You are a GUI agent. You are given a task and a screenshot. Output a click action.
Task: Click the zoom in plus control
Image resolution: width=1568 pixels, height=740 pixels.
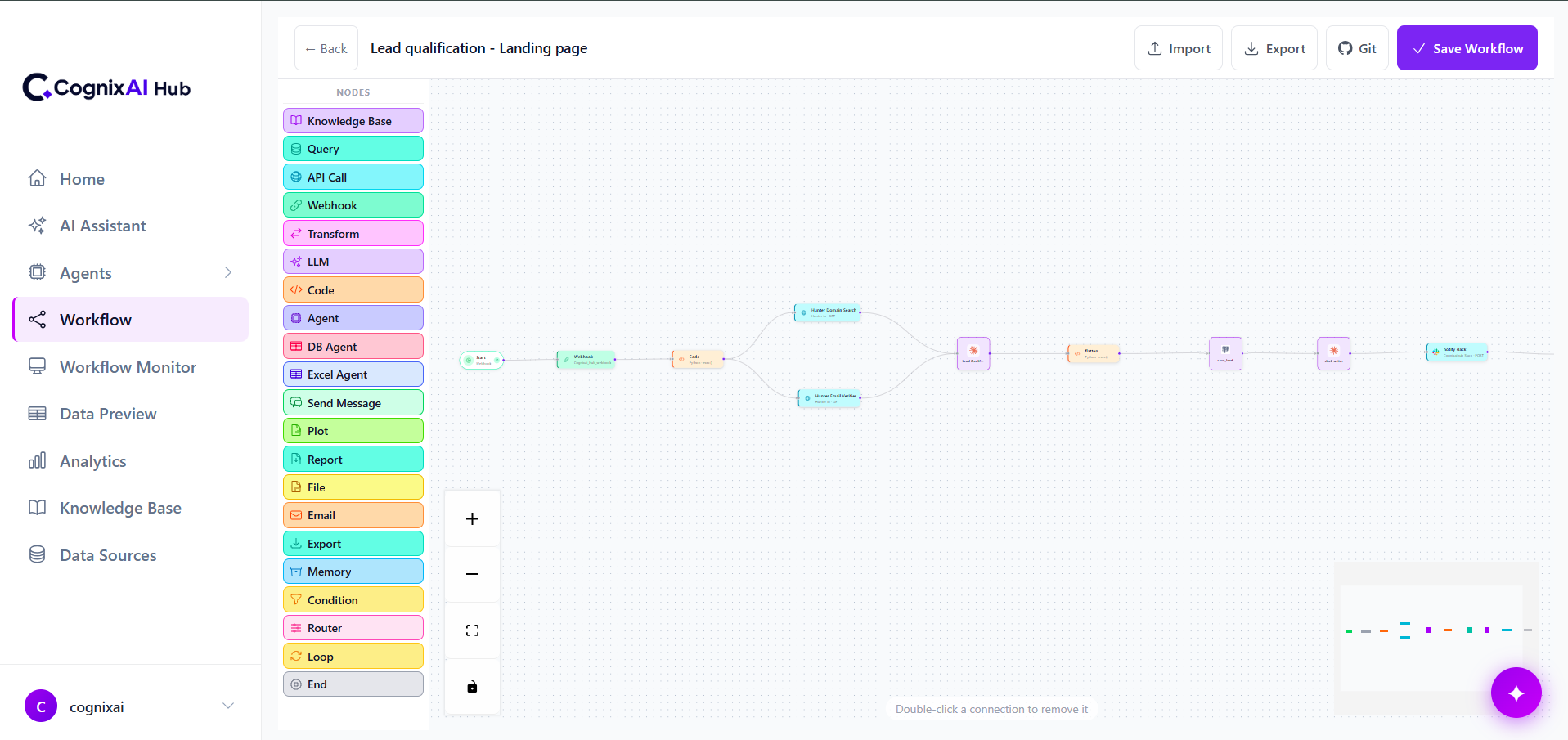click(472, 518)
